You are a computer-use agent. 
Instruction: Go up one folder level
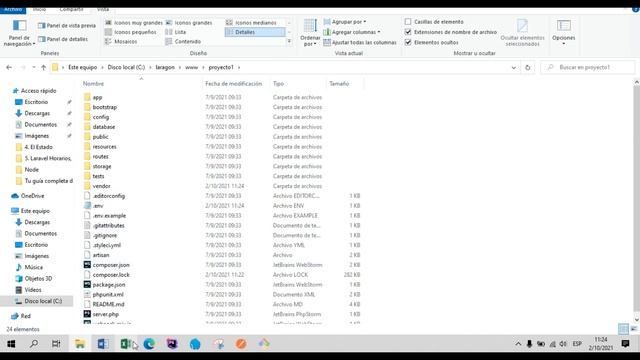click(43, 67)
